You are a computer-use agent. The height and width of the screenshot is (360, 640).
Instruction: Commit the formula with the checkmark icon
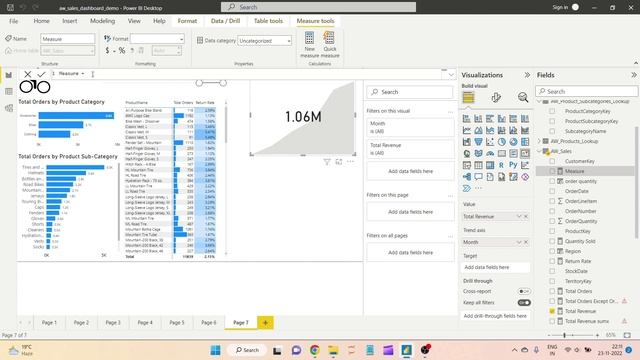[x=41, y=74]
